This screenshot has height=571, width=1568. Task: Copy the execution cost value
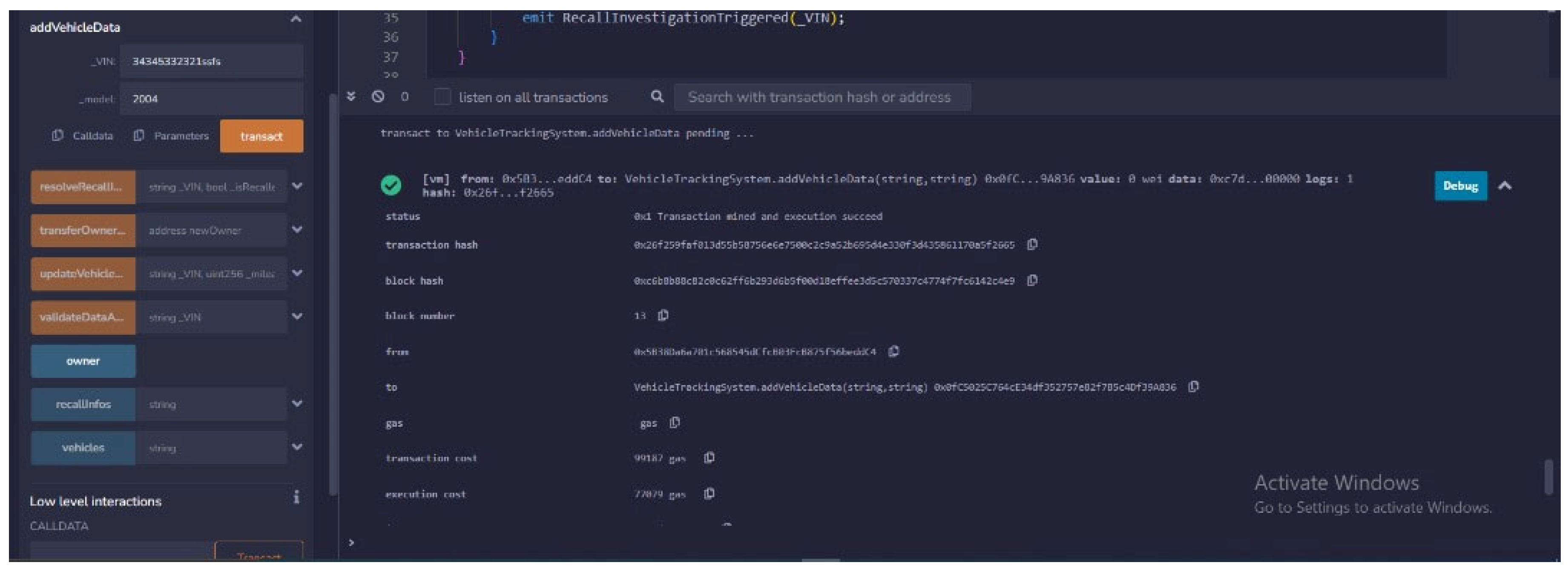709,493
